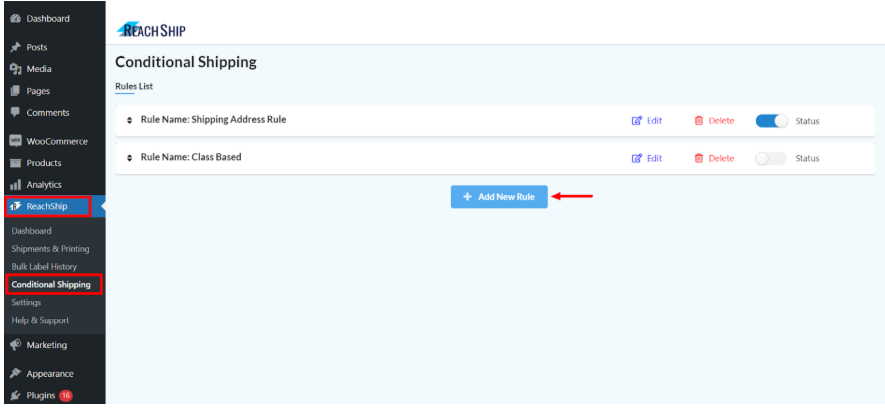885x408 pixels.
Task: Open ReachShip Dashboard submenu item
Action: [x=32, y=231]
